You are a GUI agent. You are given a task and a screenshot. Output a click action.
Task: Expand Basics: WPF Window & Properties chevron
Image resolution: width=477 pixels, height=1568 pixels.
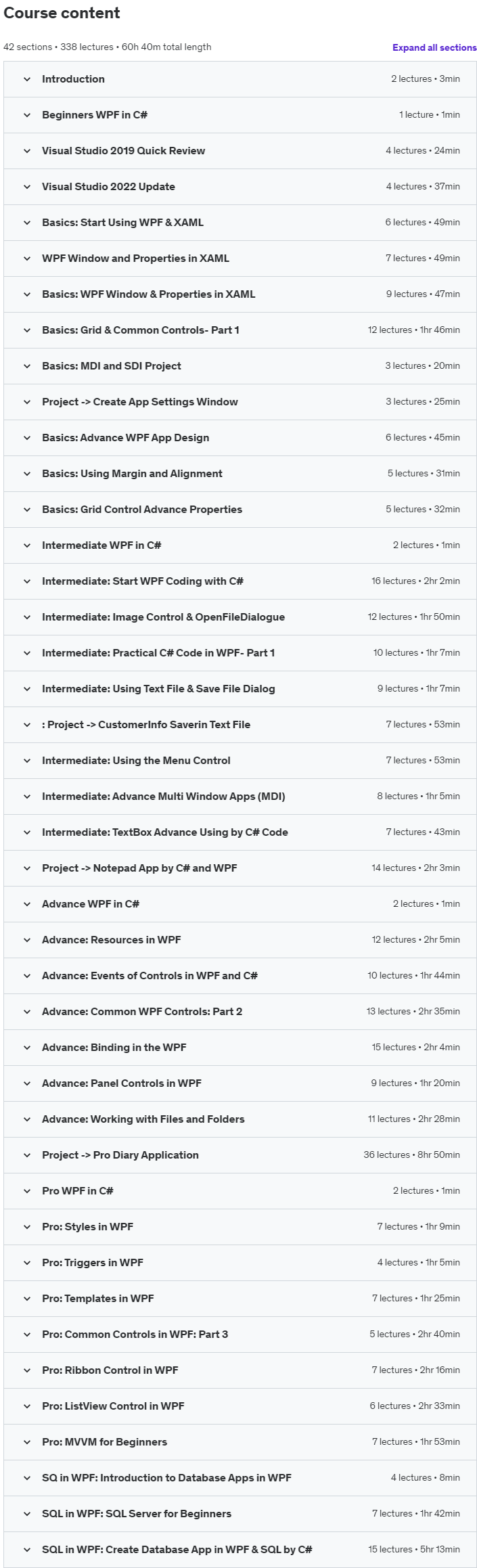pos(27,294)
